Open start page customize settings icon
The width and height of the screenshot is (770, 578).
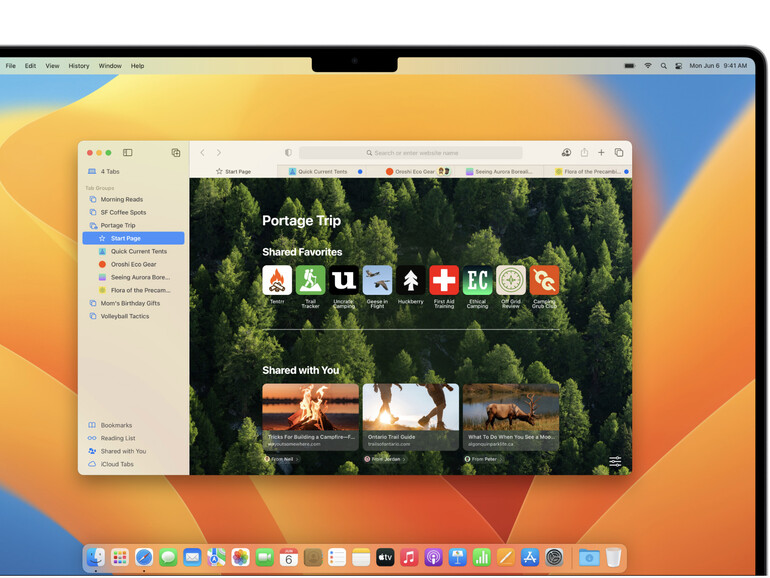point(615,461)
